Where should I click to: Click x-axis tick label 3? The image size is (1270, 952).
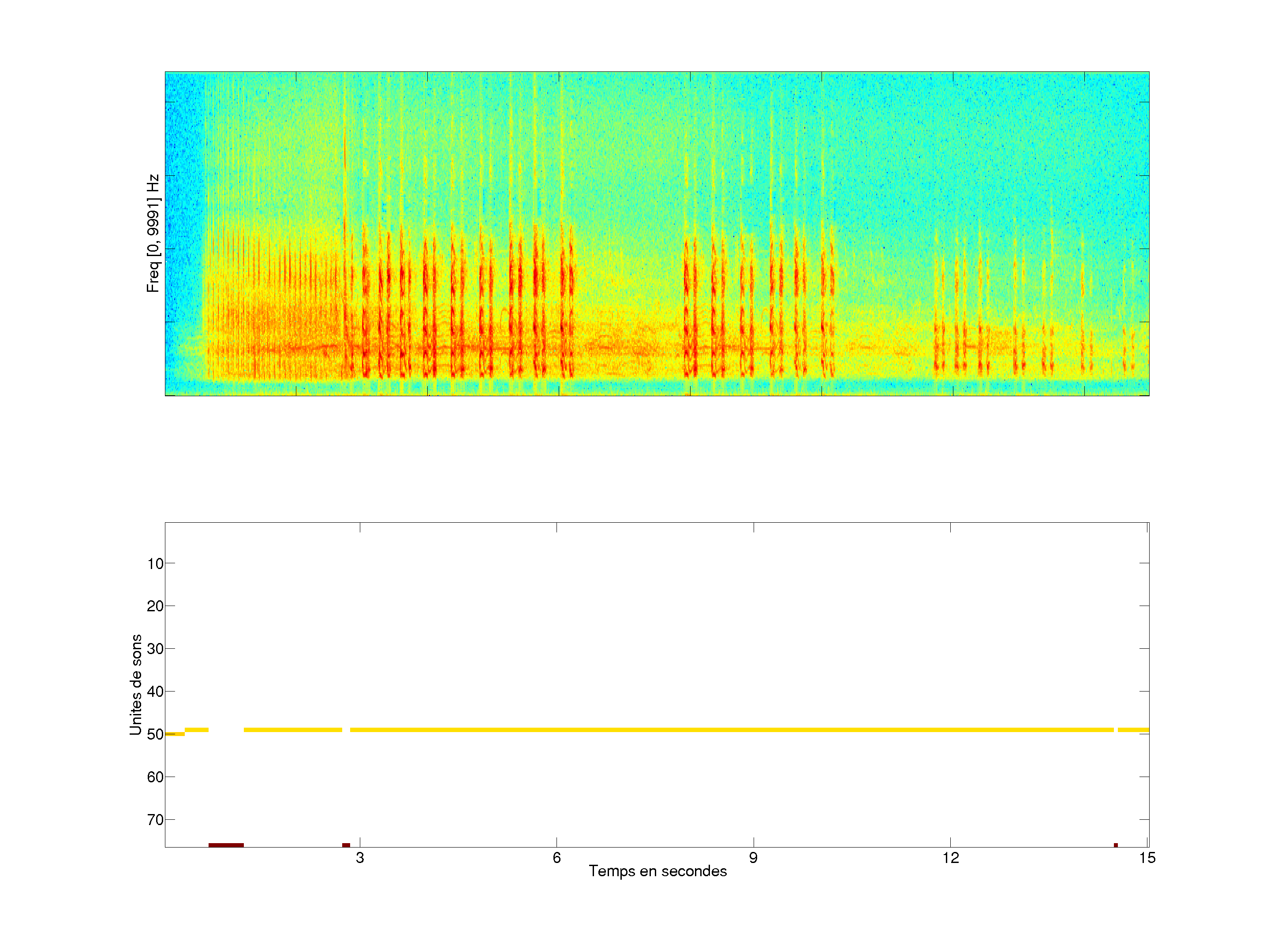pyautogui.click(x=360, y=858)
